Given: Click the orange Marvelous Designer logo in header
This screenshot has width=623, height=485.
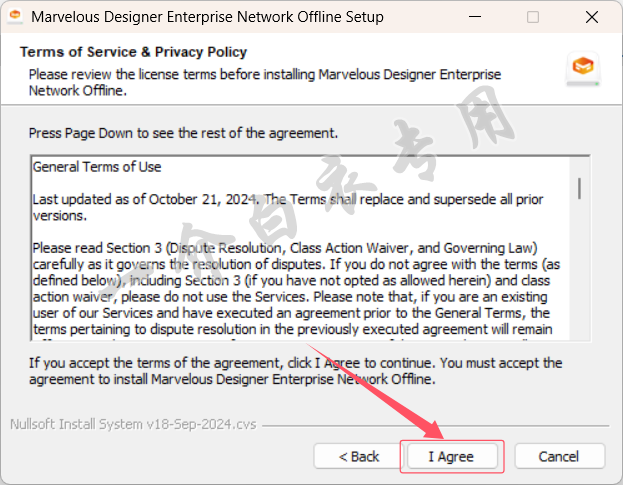Looking at the screenshot, I should coord(582,67).
